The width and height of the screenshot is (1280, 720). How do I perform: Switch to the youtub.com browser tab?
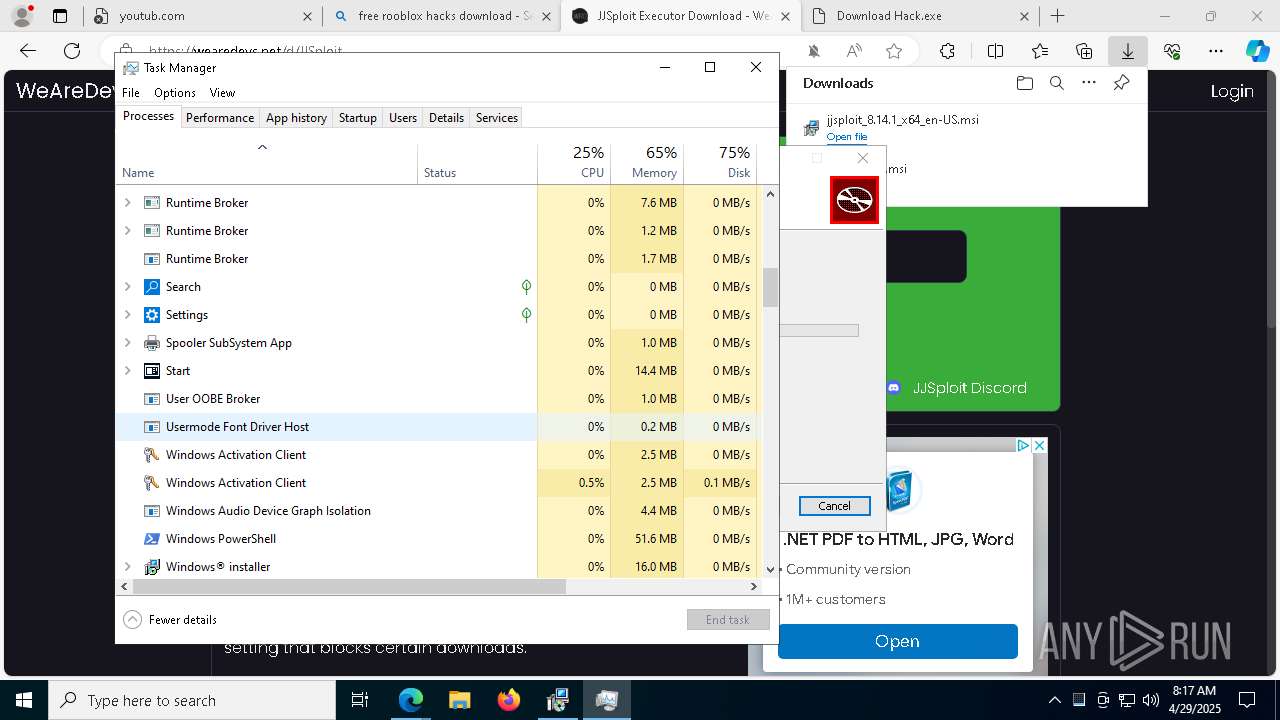[201, 16]
